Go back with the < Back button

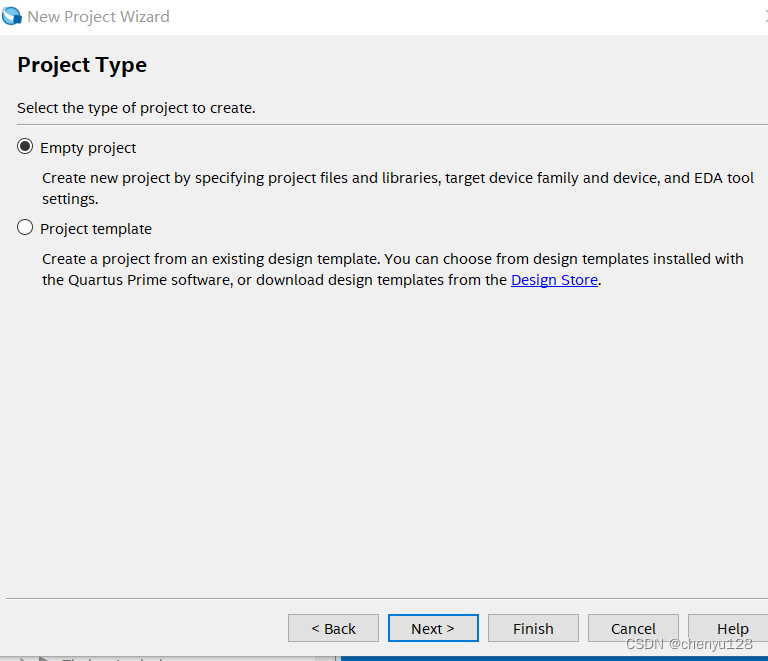click(x=333, y=628)
